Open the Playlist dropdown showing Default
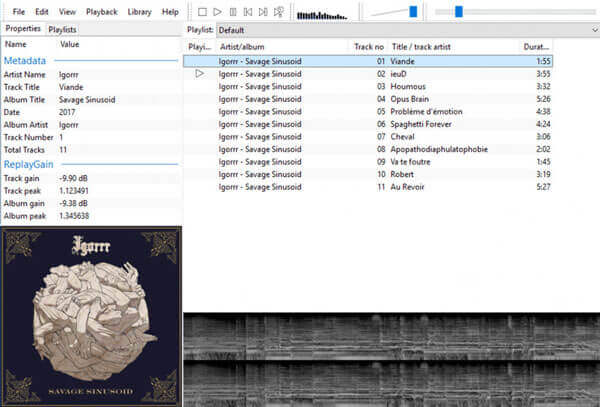This screenshot has width=600, height=407. pyautogui.click(x=408, y=30)
